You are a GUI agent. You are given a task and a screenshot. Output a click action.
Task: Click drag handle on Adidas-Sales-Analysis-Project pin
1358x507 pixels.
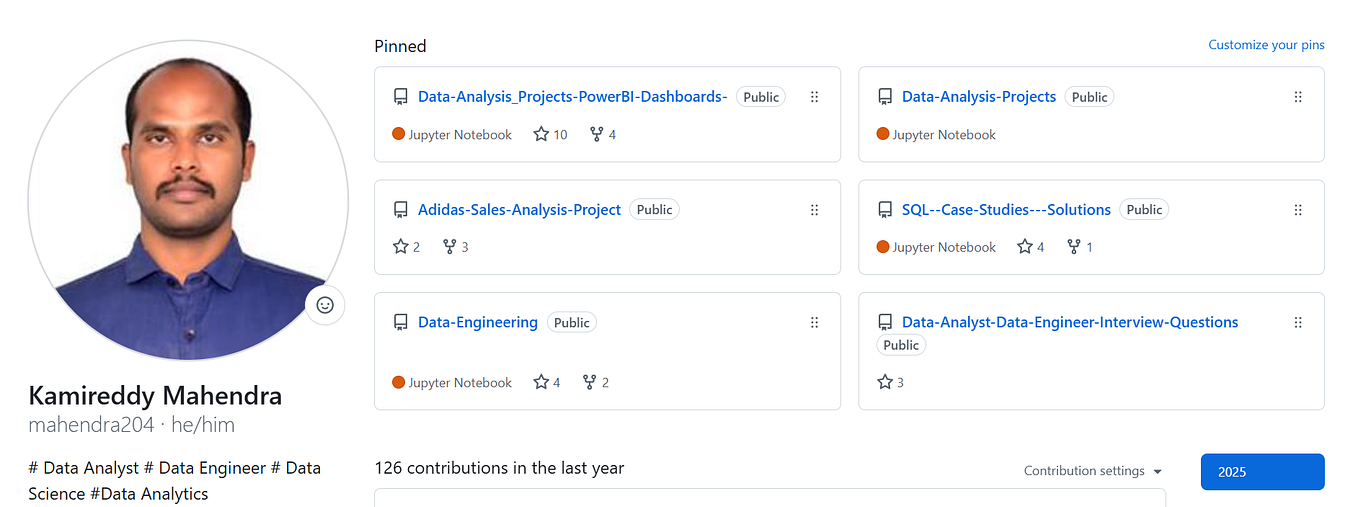coord(814,210)
